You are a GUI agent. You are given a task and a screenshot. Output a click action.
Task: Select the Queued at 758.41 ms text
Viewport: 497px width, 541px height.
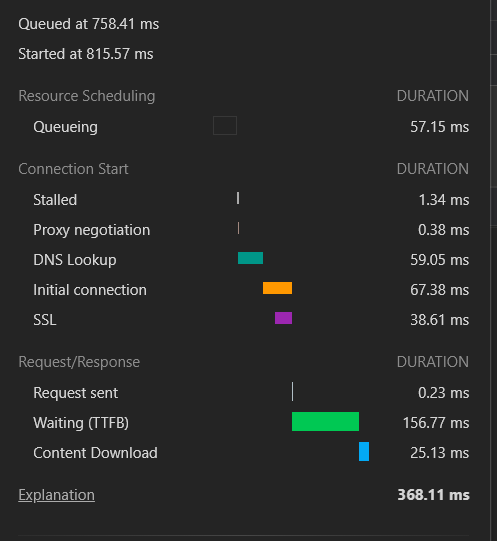[89, 24]
